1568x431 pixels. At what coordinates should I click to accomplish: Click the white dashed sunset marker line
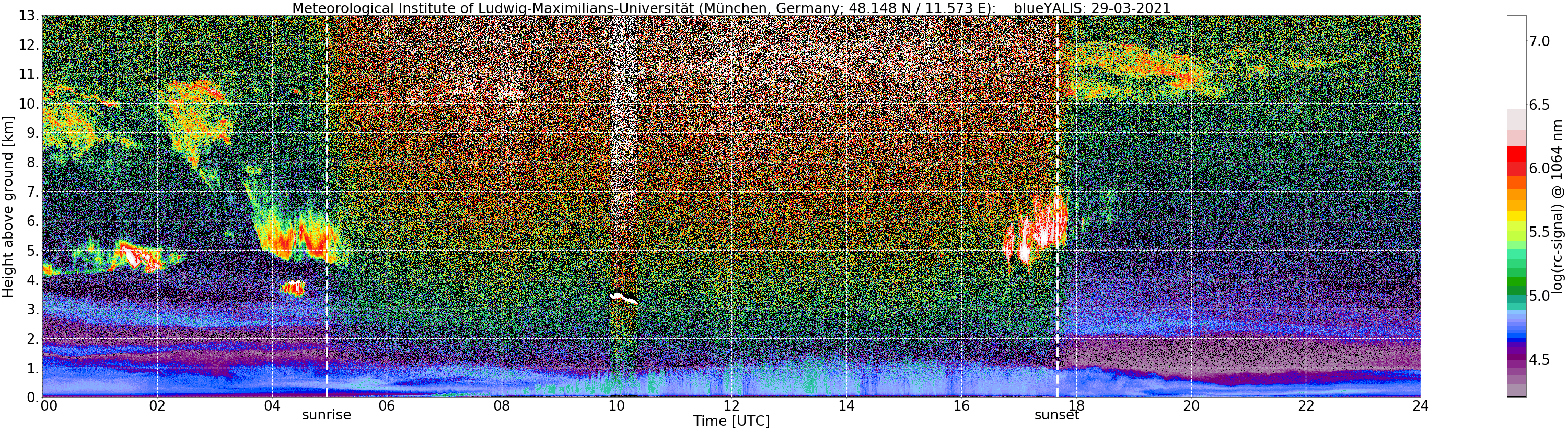pyautogui.click(x=1056, y=207)
